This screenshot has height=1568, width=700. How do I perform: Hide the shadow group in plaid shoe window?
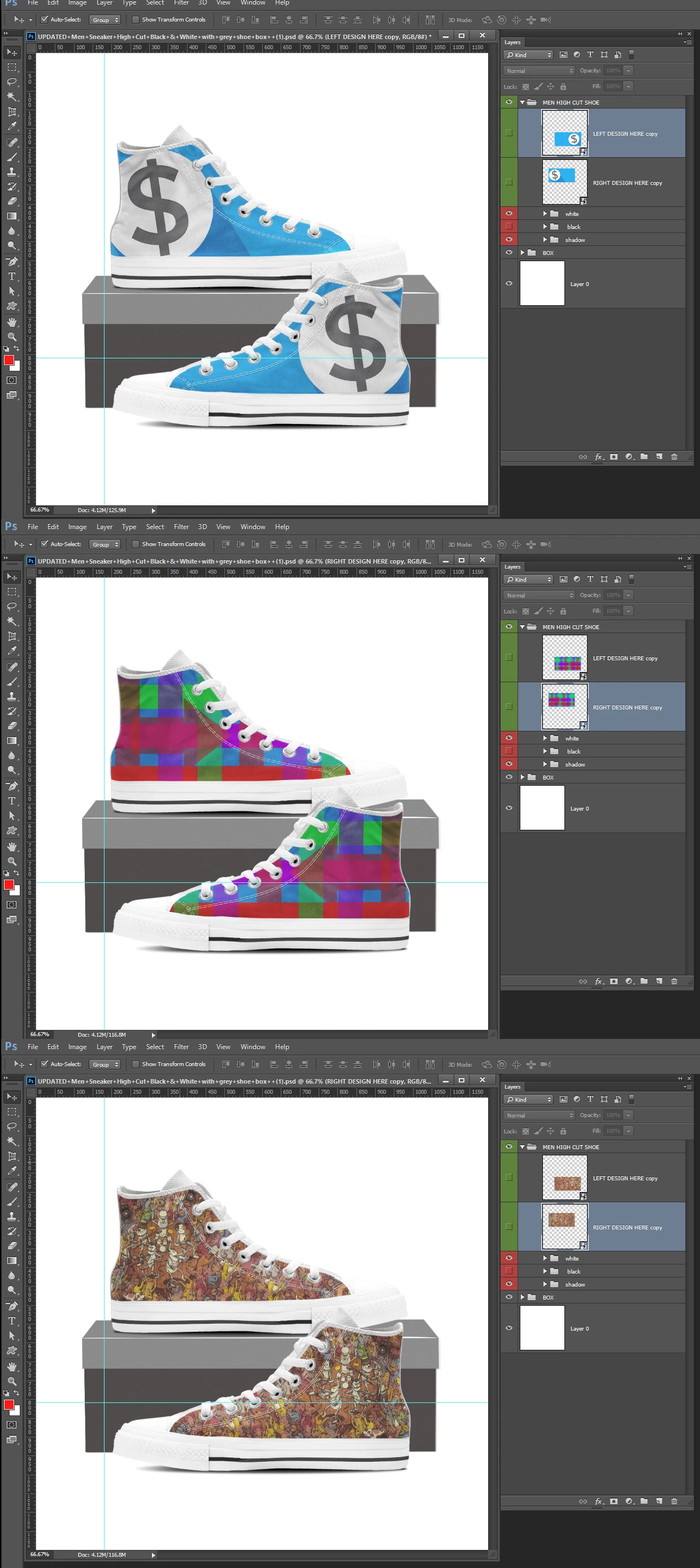pos(509,764)
